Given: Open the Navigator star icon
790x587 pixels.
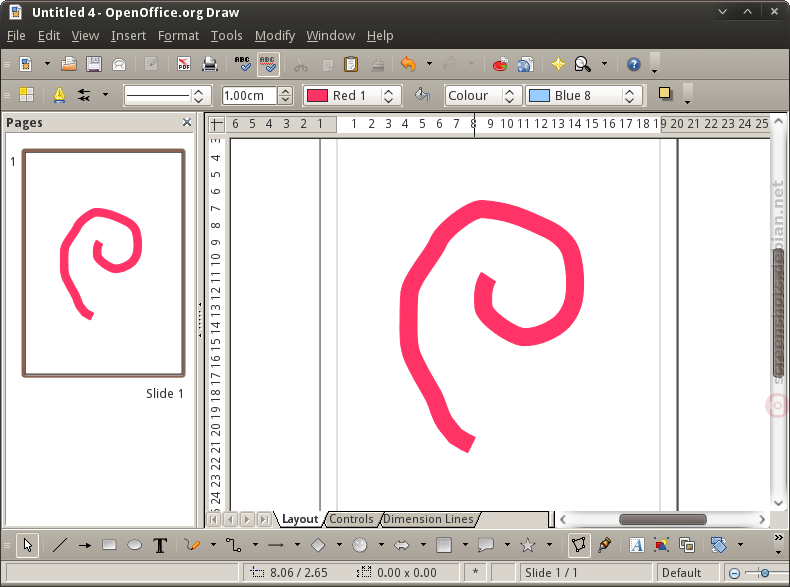Looking at the screenshot, I should pyautogui.click(x=558, y=64).
